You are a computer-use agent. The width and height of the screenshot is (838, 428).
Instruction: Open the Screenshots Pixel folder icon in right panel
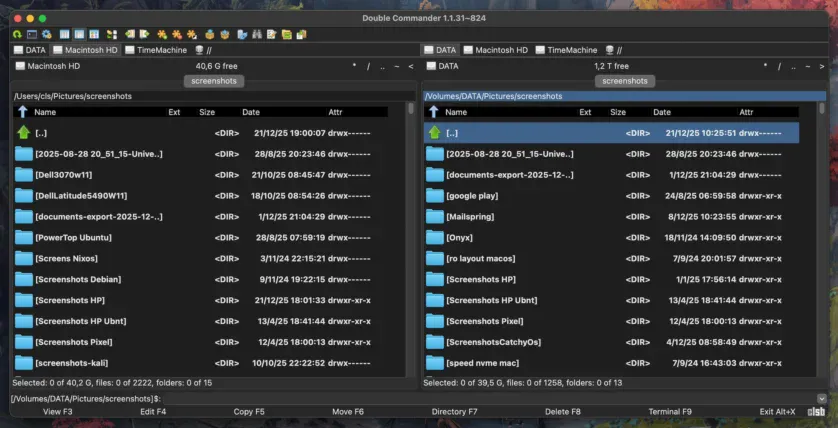(434, 321)
